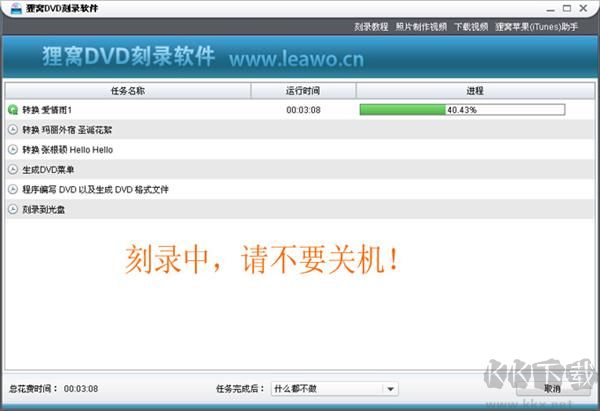
Task: Minimize the 狸窝DVD刻录软件 window
Action: [551, 9]
